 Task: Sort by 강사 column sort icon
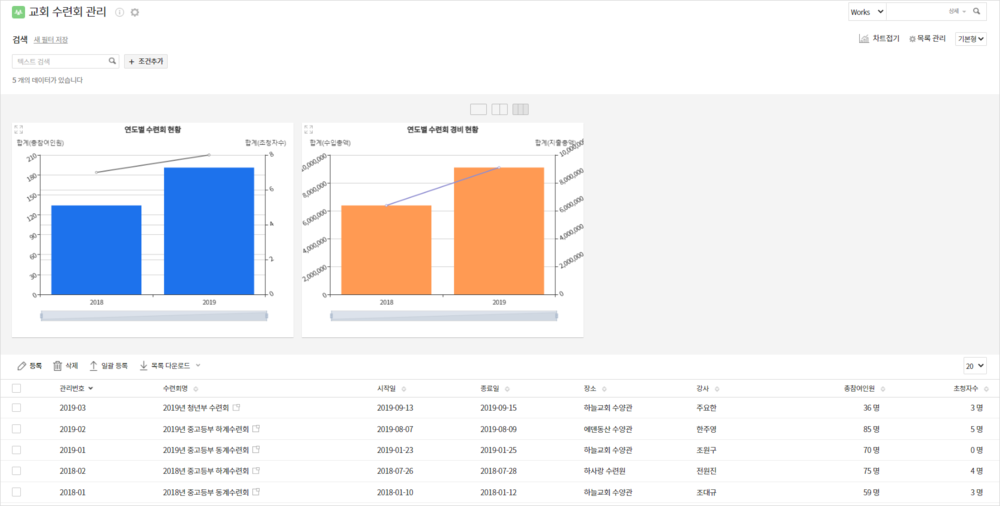[x=717, y=389]
